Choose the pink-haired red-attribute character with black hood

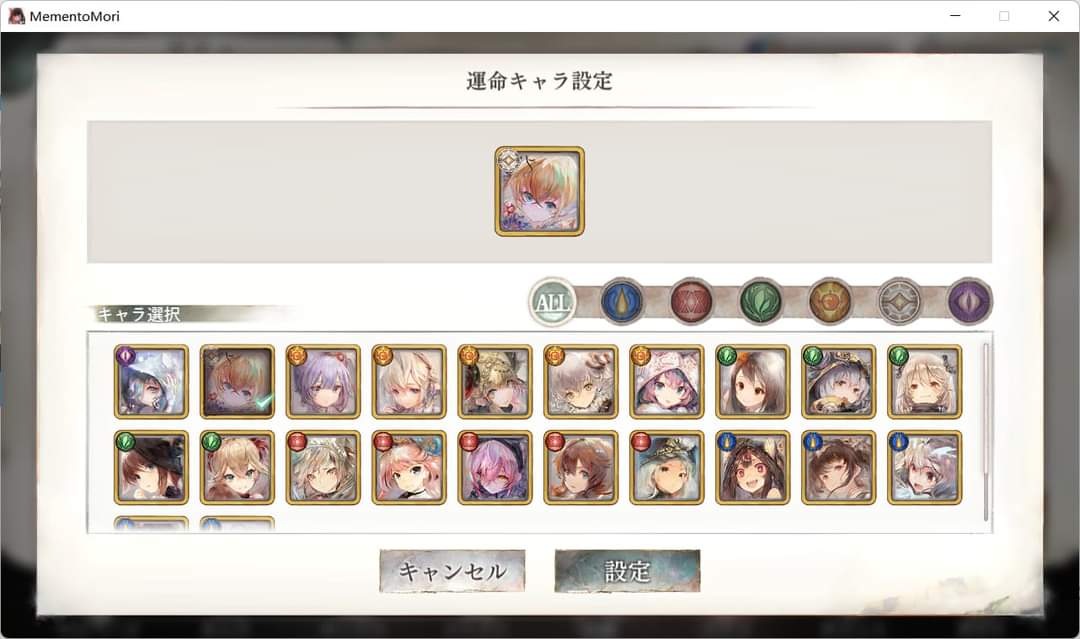coord(495,468)
